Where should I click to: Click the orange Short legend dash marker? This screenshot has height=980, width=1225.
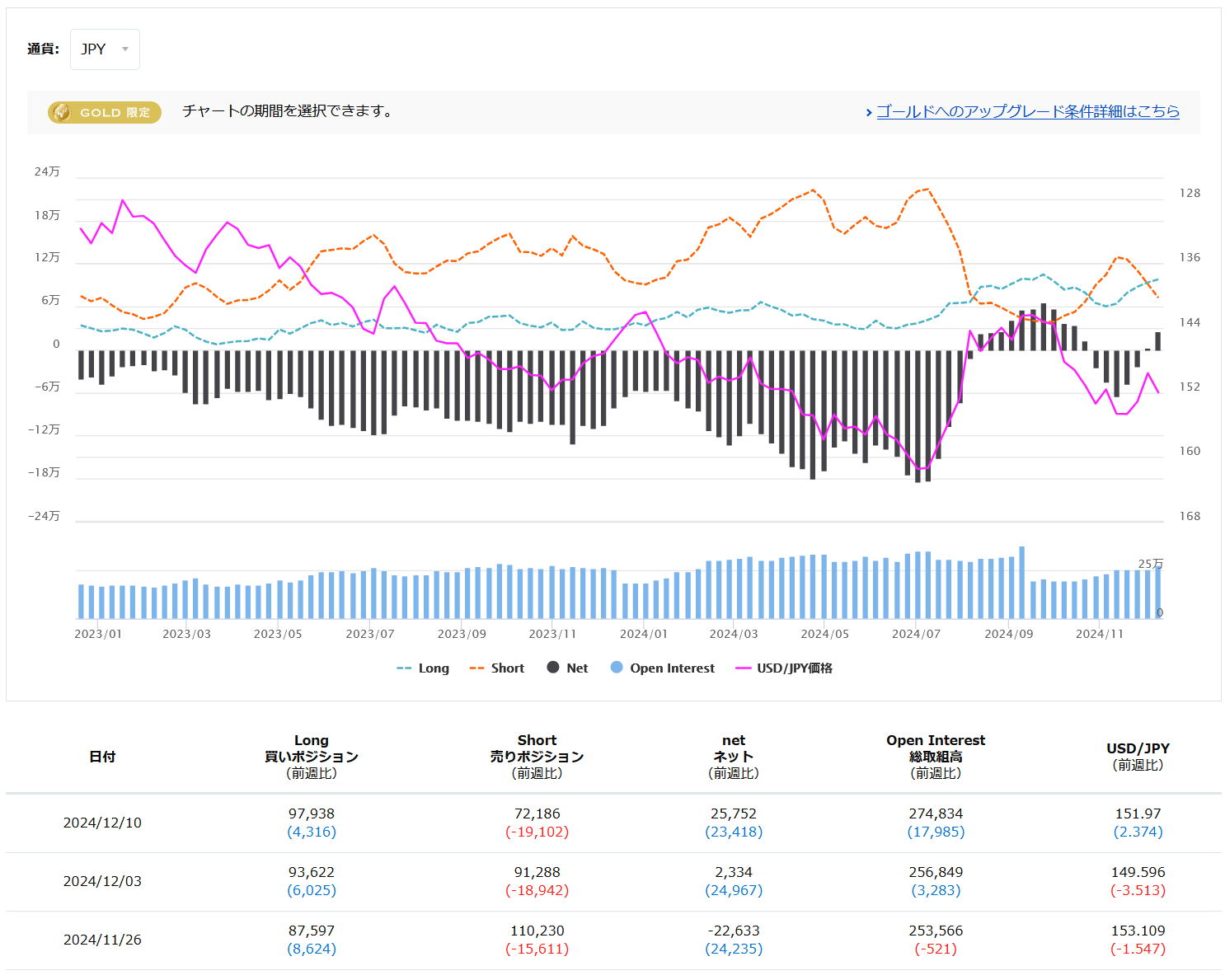476,668
